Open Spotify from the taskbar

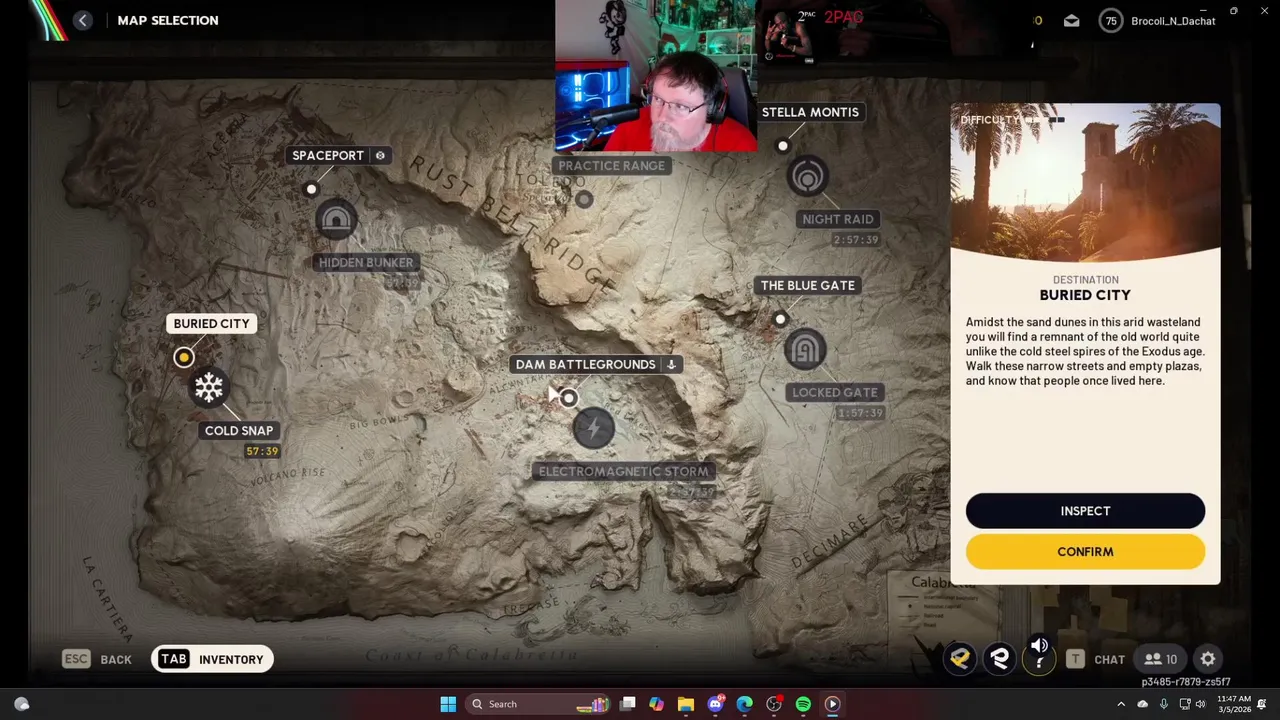point(803,704)
